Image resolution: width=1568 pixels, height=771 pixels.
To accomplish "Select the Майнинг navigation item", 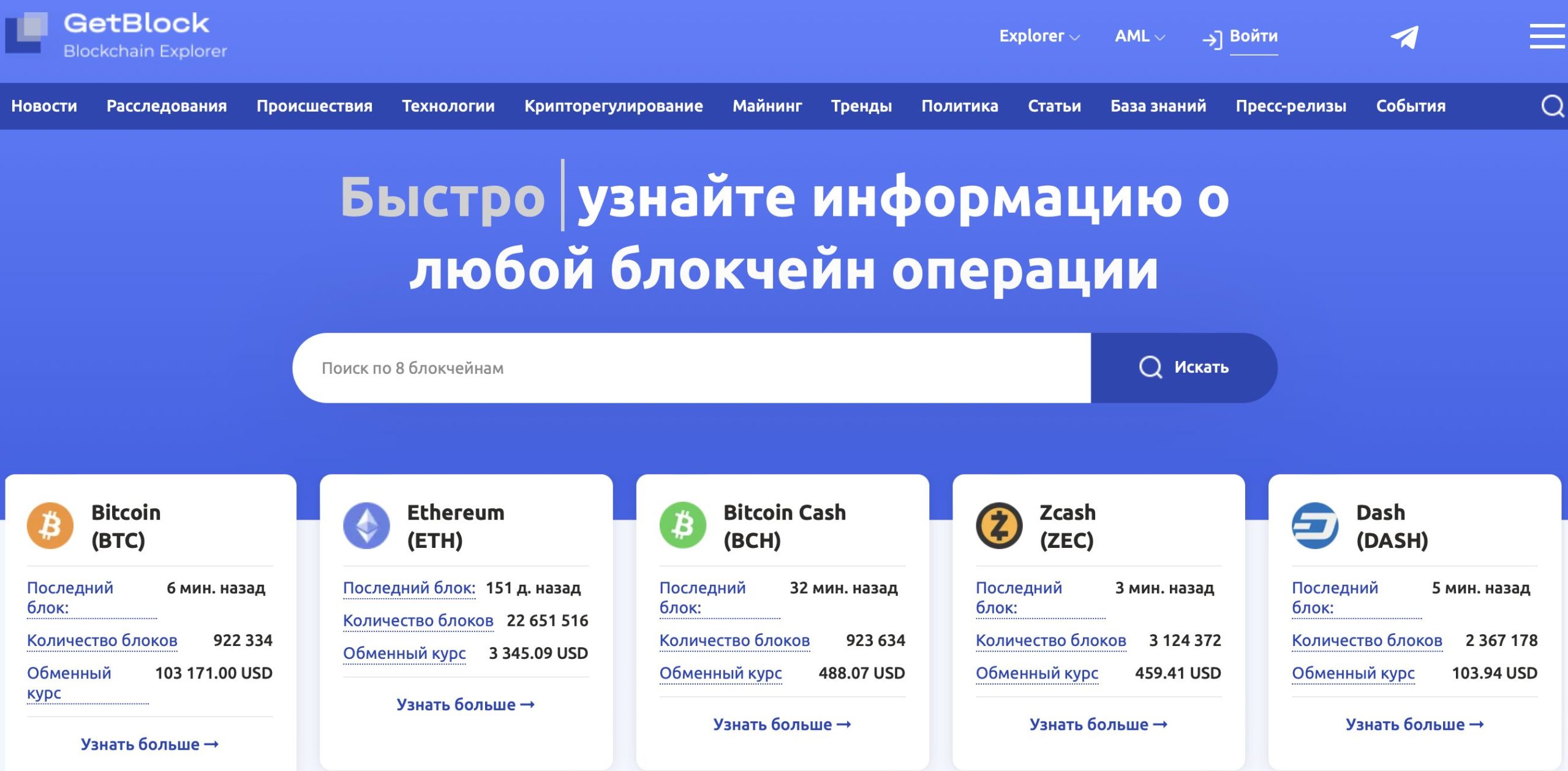I will (767, 106).
